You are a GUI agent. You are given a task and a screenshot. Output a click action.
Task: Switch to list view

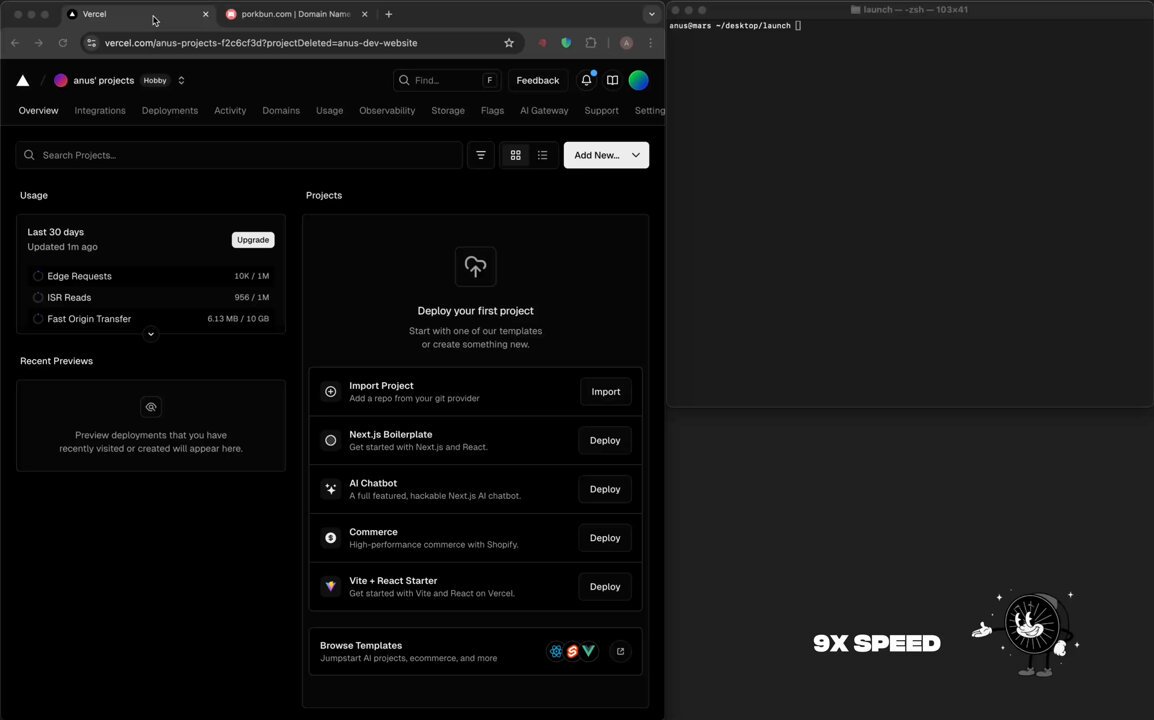[542, 155]
